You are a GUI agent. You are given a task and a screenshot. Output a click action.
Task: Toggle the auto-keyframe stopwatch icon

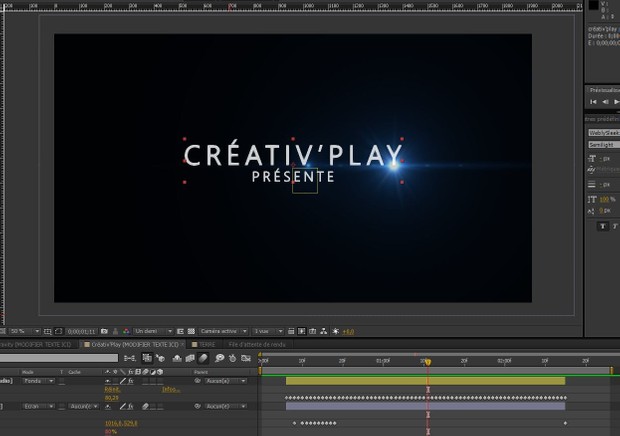[232, 358]
